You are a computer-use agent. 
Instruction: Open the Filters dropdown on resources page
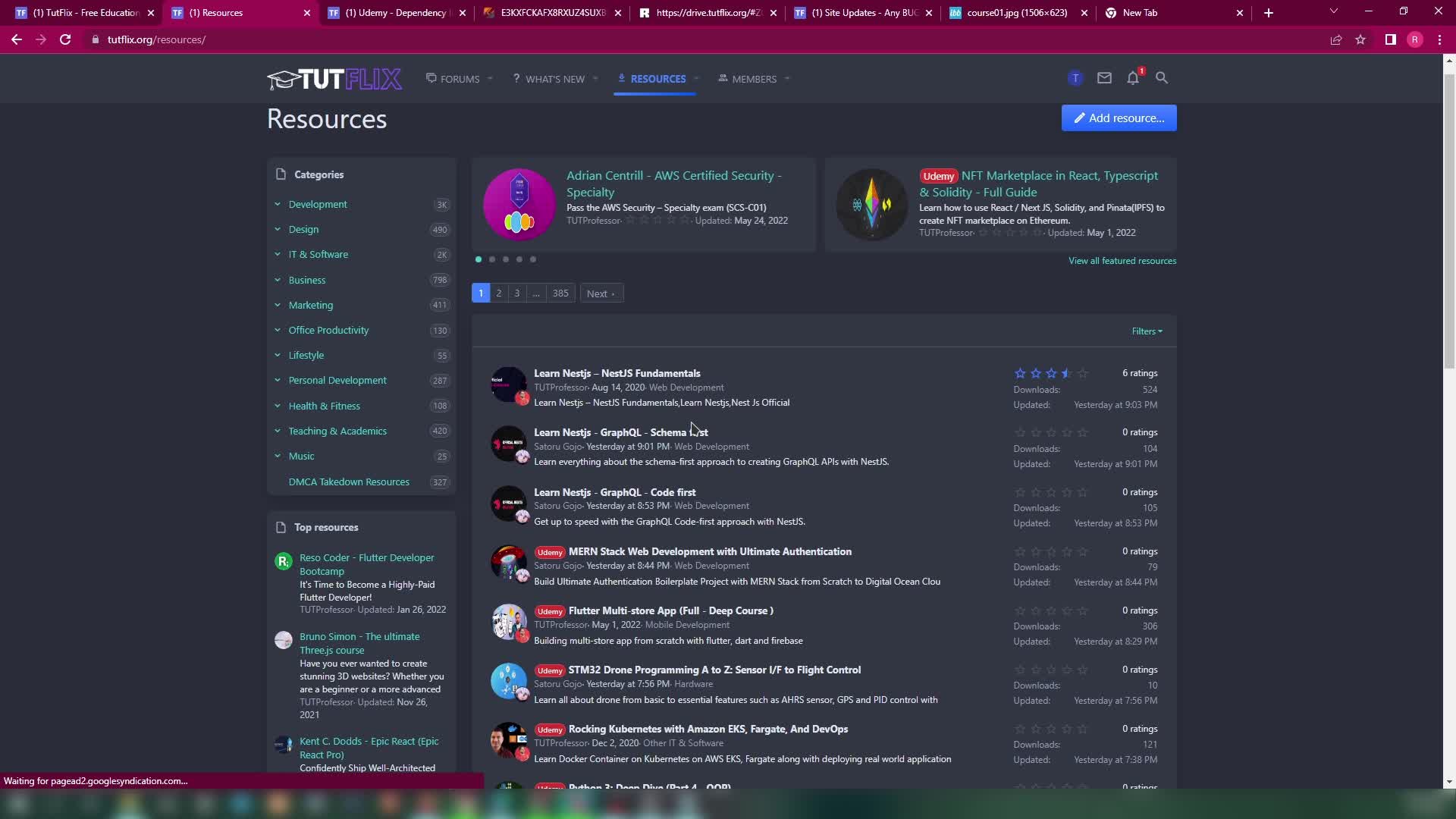(1146, 331)
